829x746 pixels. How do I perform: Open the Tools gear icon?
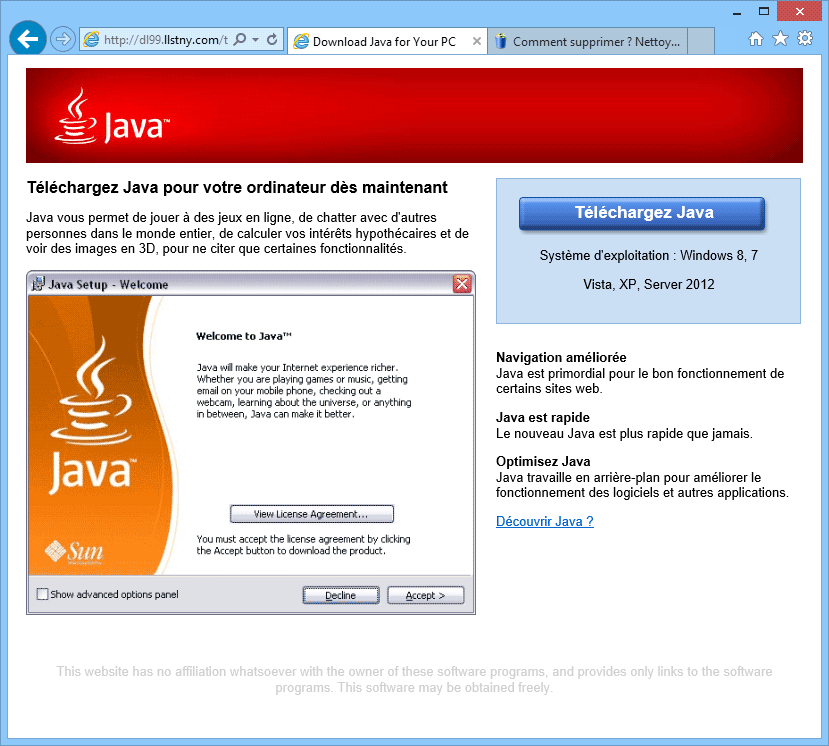[x=804, y=39]
